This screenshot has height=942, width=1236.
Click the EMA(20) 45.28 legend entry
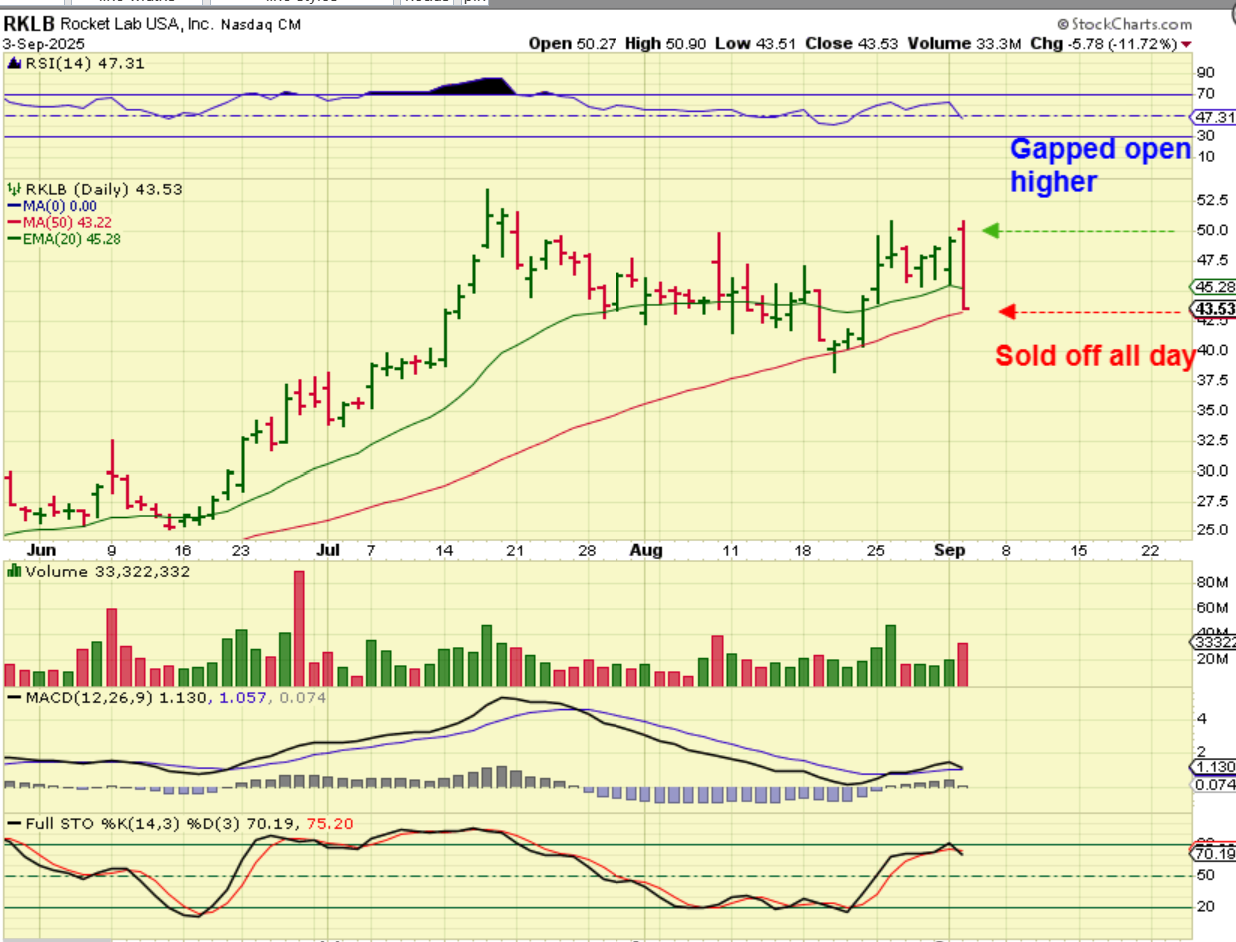(65, 238)
